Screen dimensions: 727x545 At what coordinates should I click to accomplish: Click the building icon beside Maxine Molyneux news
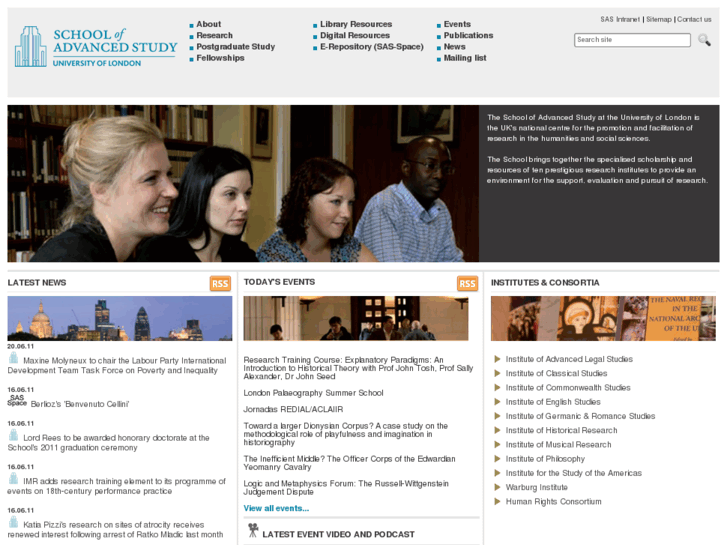coord(14,358)
